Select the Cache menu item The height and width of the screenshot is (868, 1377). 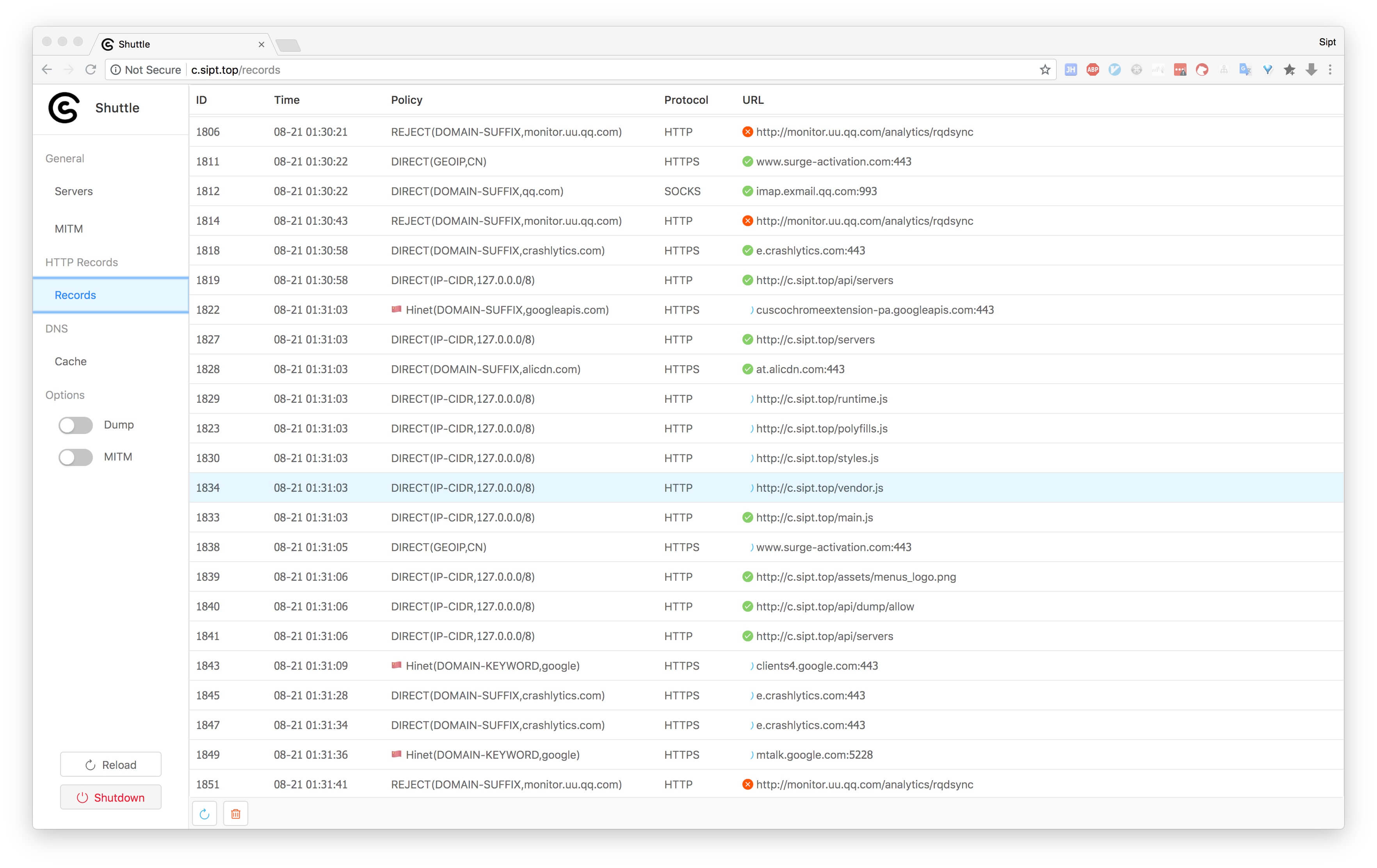pyautogui.click(x=70, y=361)
